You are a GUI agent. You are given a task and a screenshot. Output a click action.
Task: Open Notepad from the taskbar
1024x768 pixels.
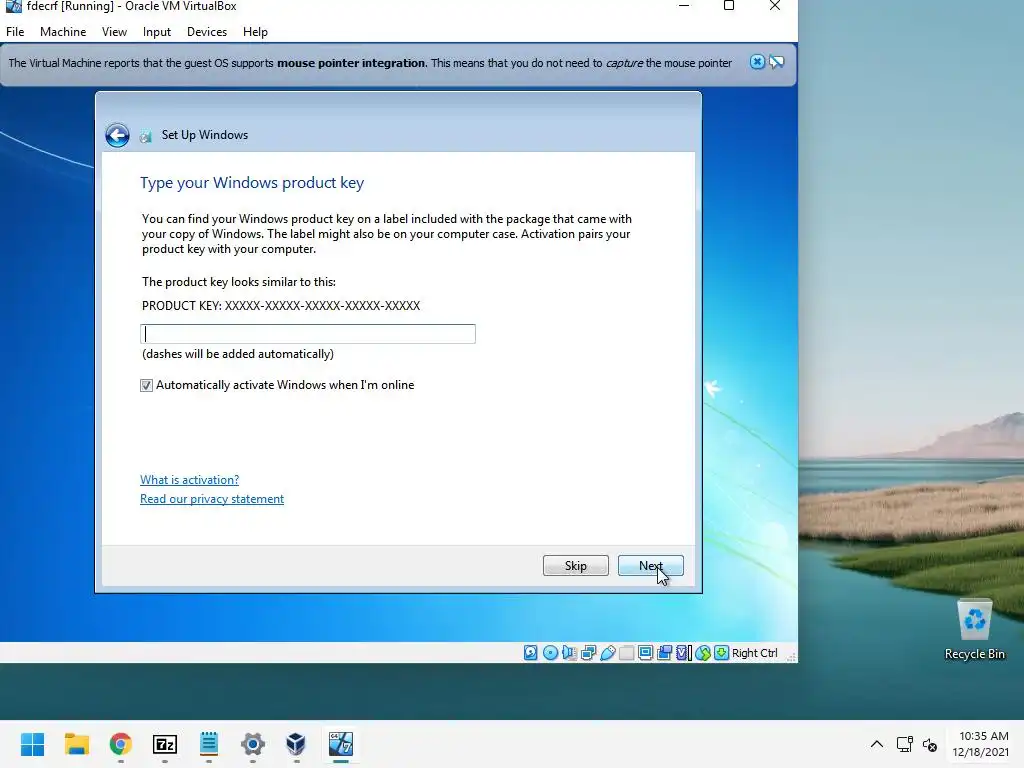[209, 744]
